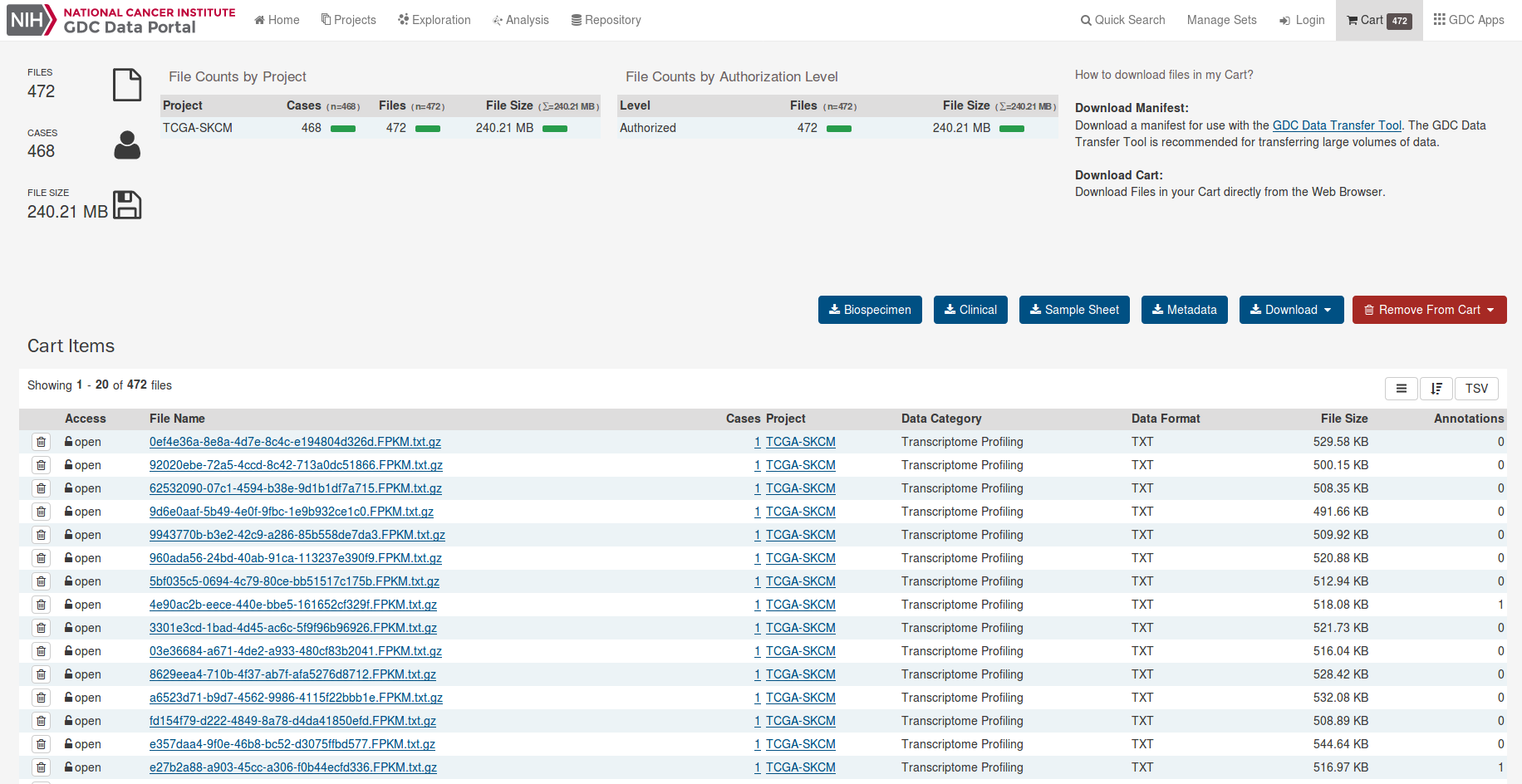The height and width of the screenshot is (784, 1522).
Task: Open the GDC Data Transfer Tool link
Action: [1337, 125]
